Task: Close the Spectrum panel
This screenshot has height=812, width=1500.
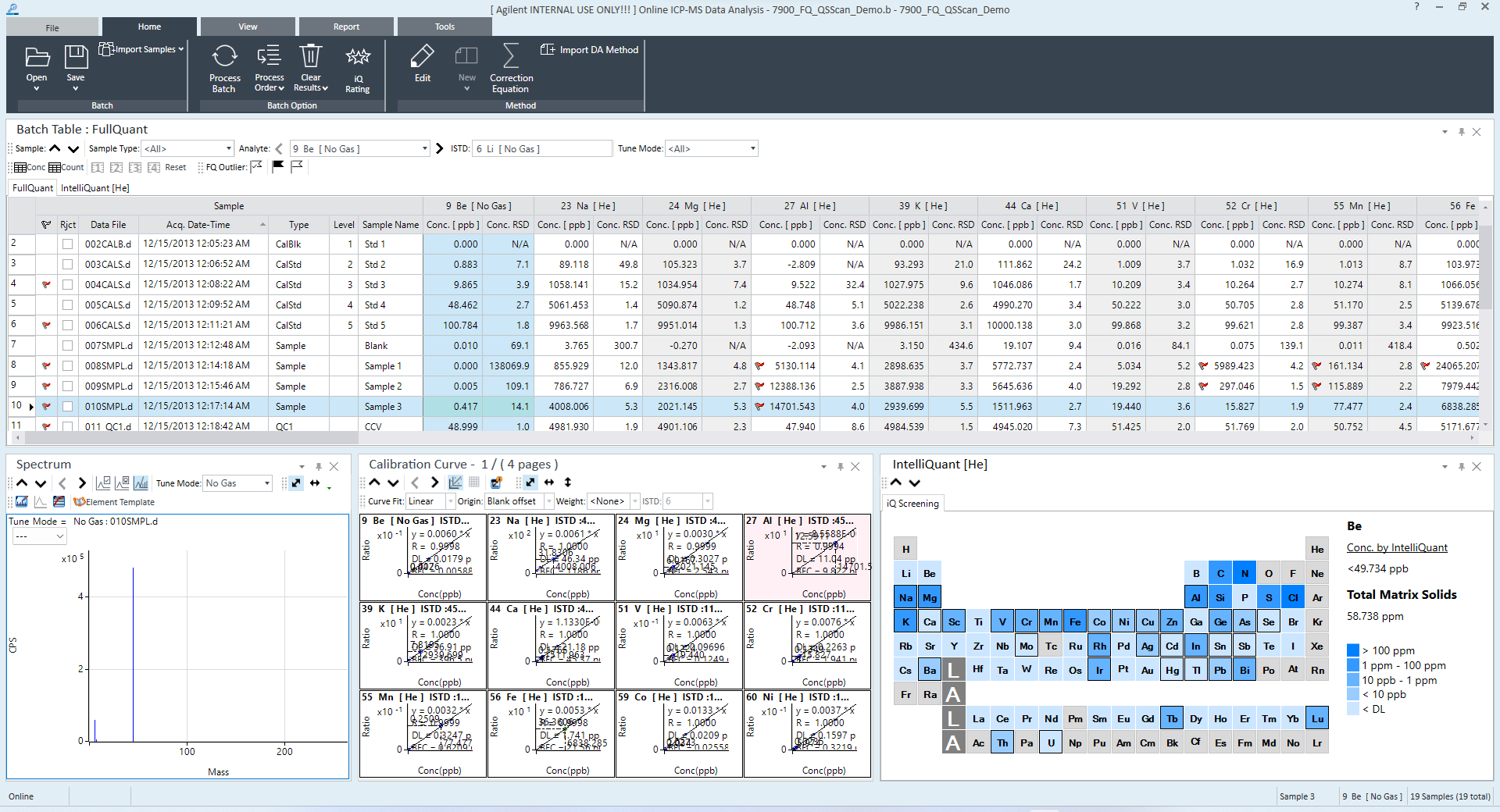Action: [x=334, y=466]
